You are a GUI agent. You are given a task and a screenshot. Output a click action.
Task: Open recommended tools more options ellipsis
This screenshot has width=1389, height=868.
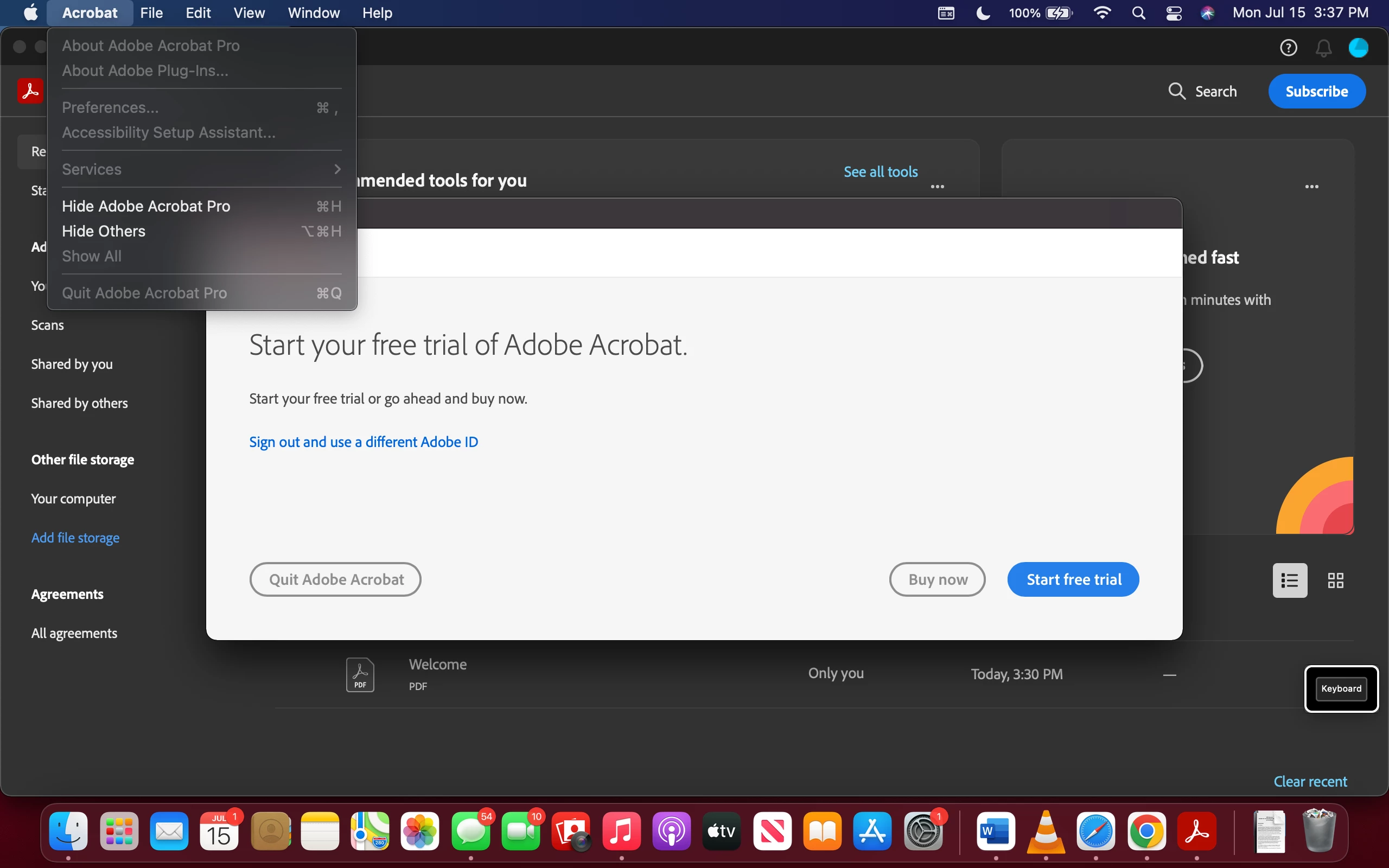[937, 187]
